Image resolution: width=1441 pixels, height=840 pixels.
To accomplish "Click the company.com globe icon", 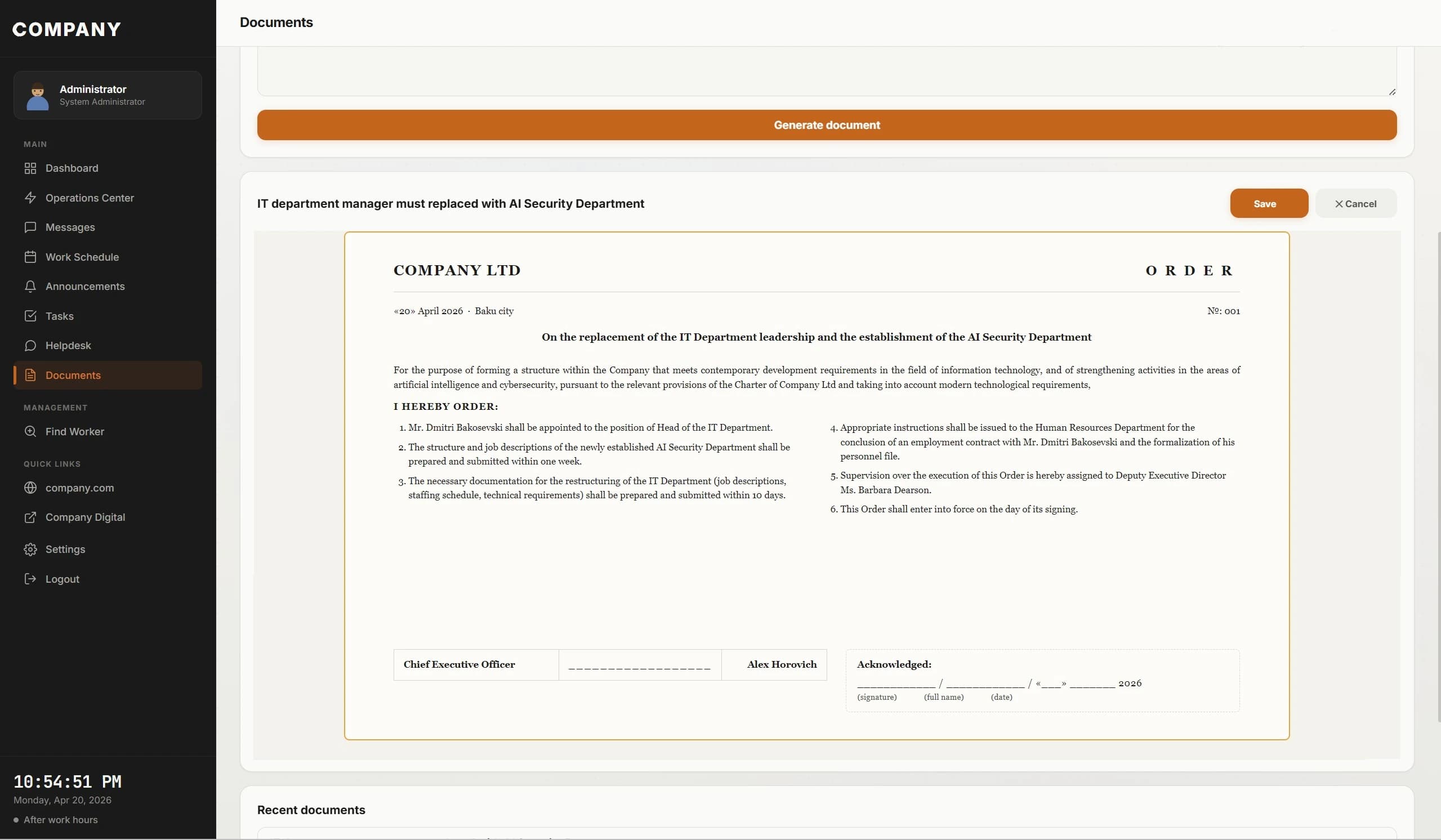I will coord(30,488).
